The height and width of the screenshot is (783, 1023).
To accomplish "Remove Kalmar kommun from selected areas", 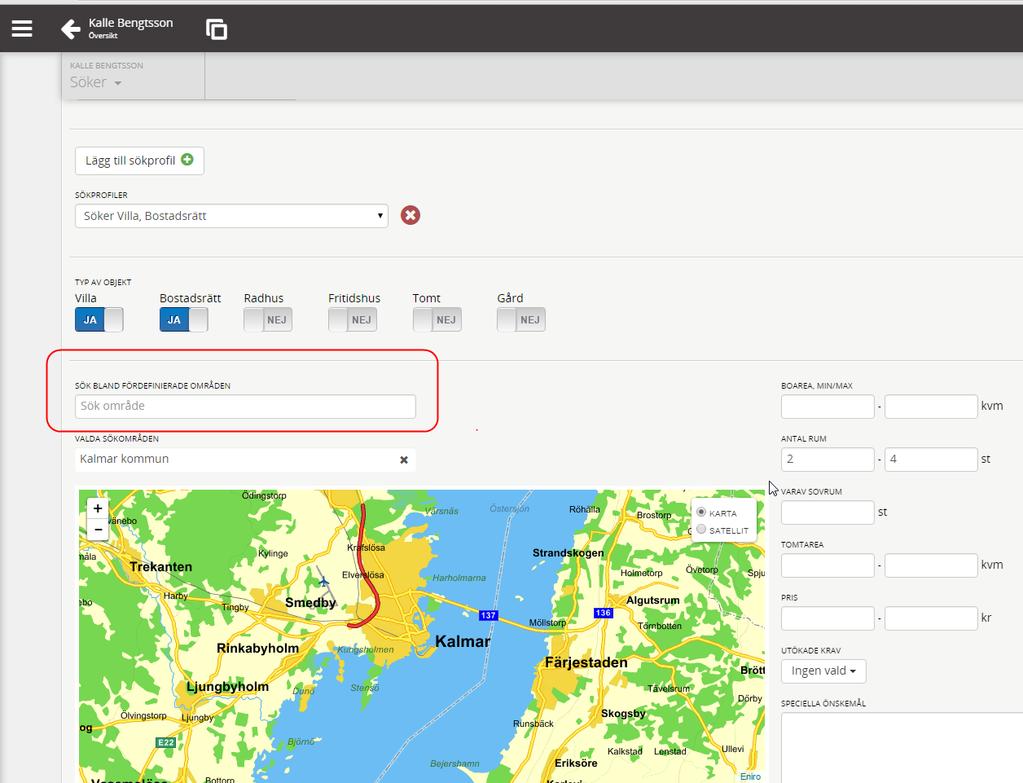I will 404,460.
